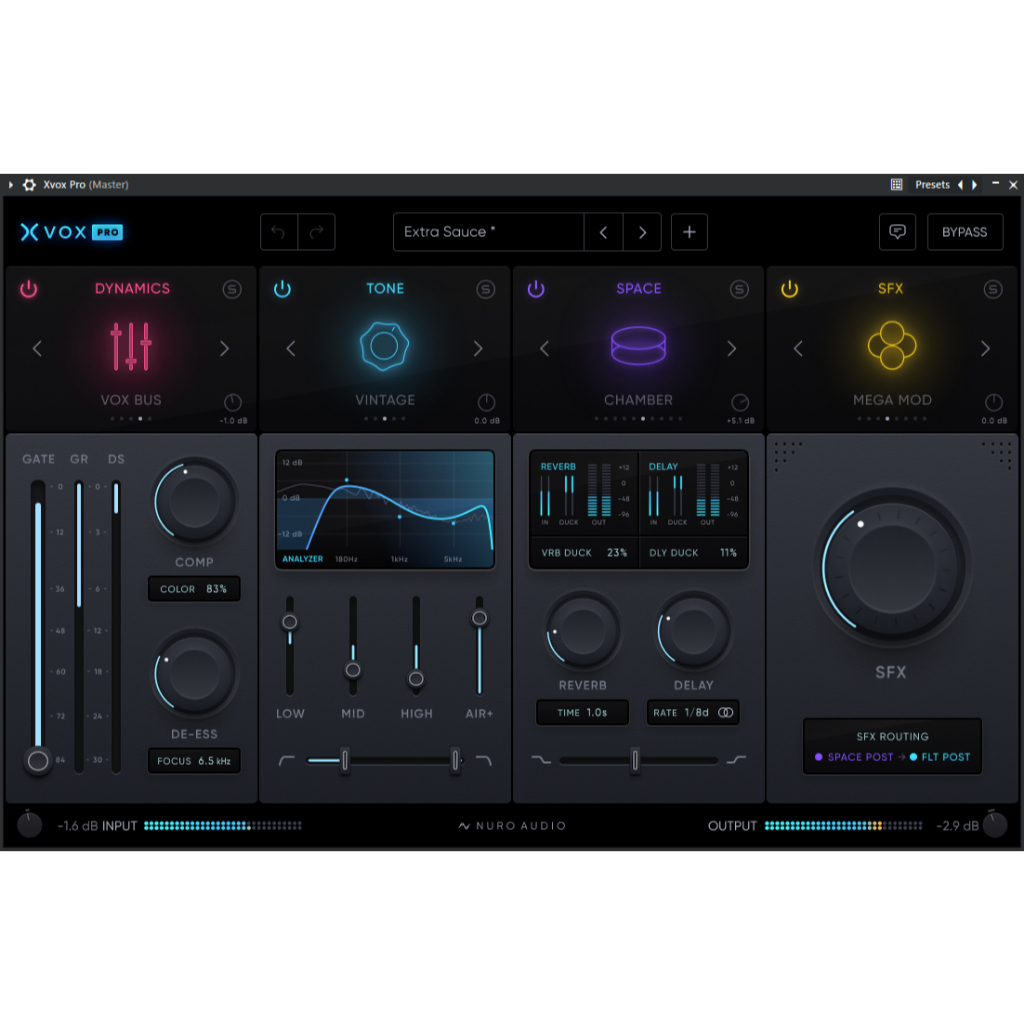
Task: Click the Mega Mod circles icon
Action: (x=892, y=345)
